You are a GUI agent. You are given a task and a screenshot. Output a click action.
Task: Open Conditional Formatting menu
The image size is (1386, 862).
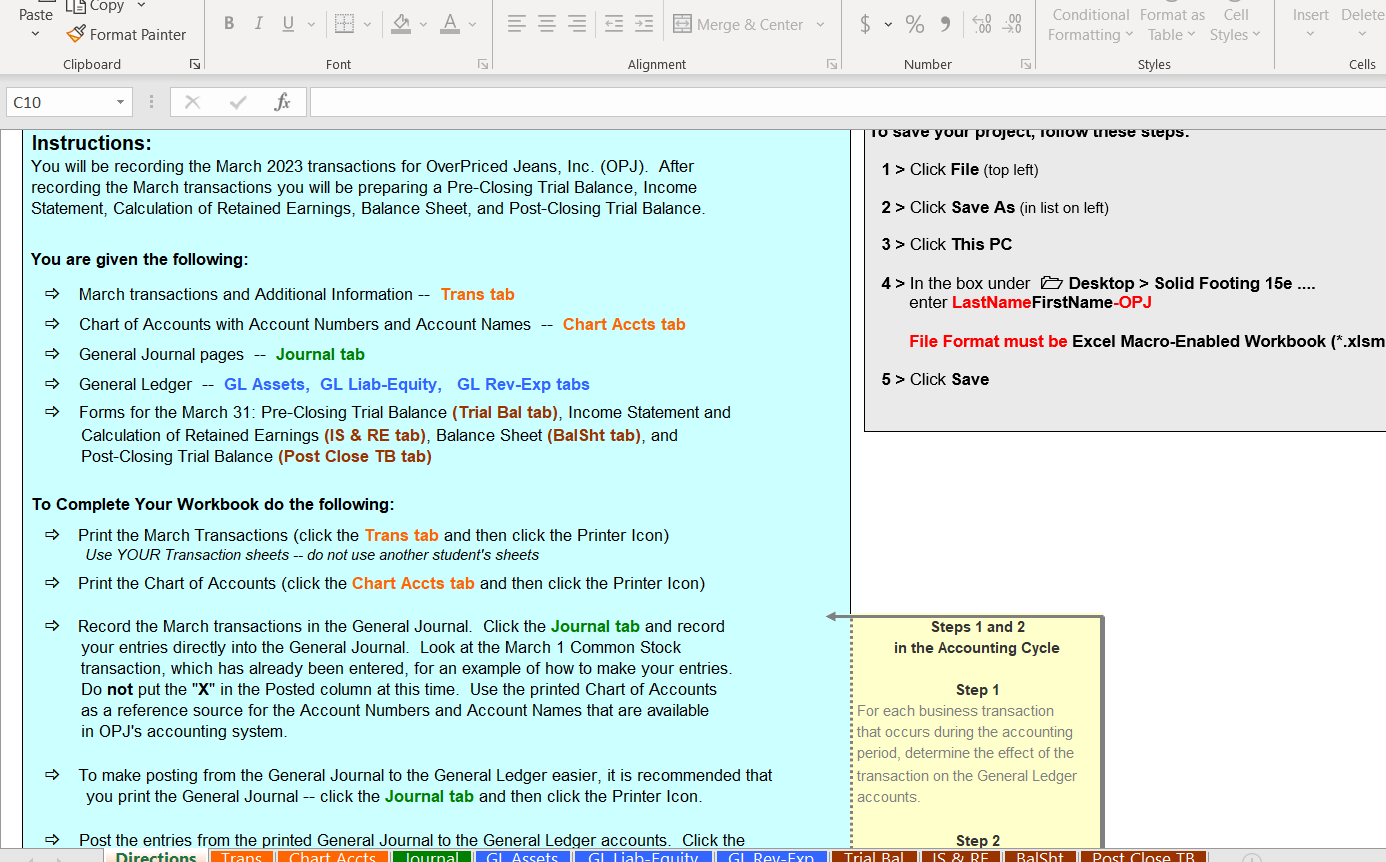coord(1090,24)
